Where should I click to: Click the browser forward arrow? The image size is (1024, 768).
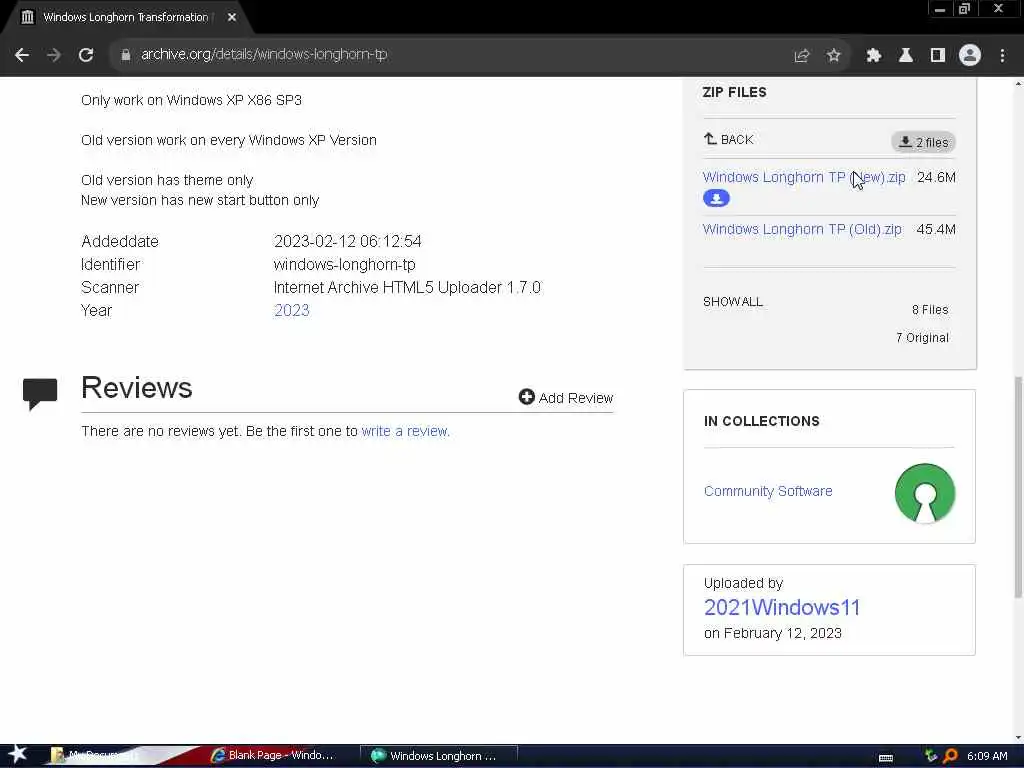click(x=54, y=56)
